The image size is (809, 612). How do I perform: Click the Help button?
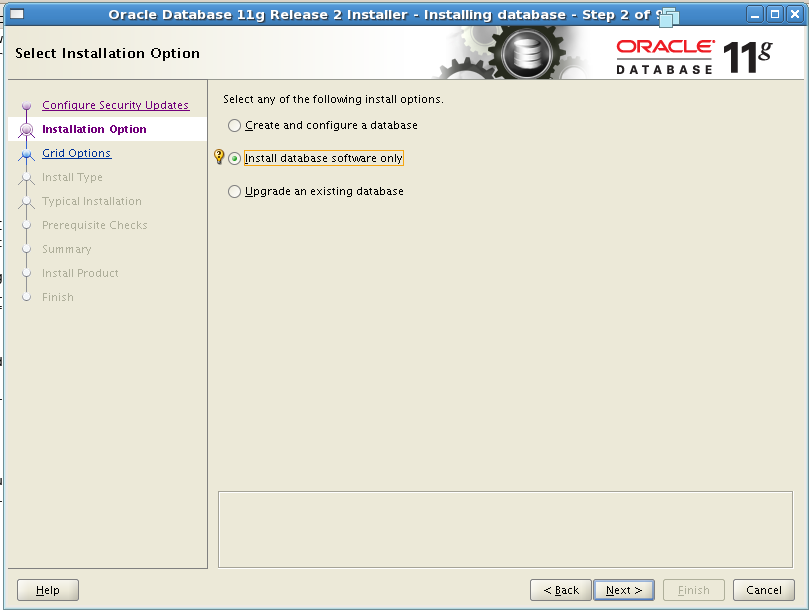click(48, 590)
